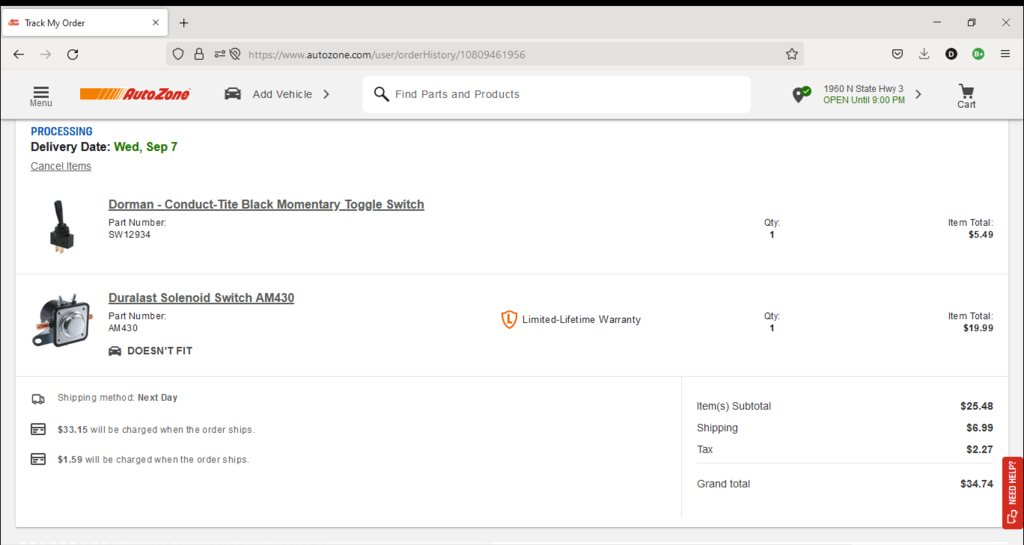Select the Track My Order tab
The height and width of the screenshot is (545, 1024).
[80, 23]
